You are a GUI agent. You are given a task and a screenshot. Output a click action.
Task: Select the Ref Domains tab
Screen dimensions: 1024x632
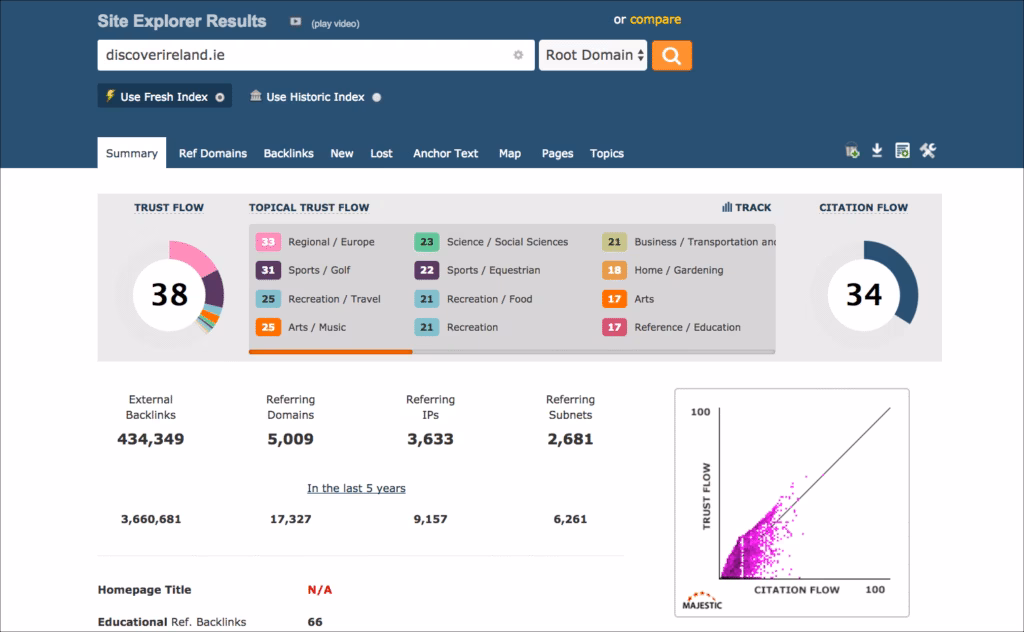coord(212,153)
